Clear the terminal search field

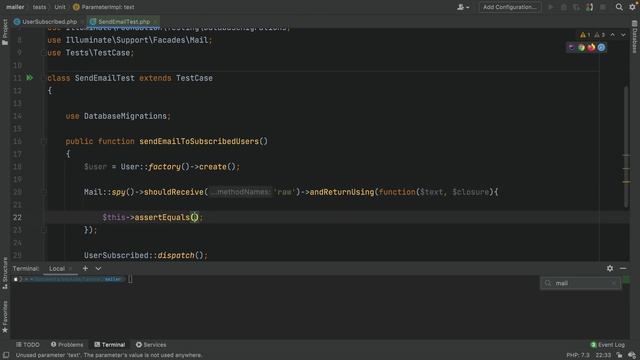pyautogui.click(x=614, y=283)
